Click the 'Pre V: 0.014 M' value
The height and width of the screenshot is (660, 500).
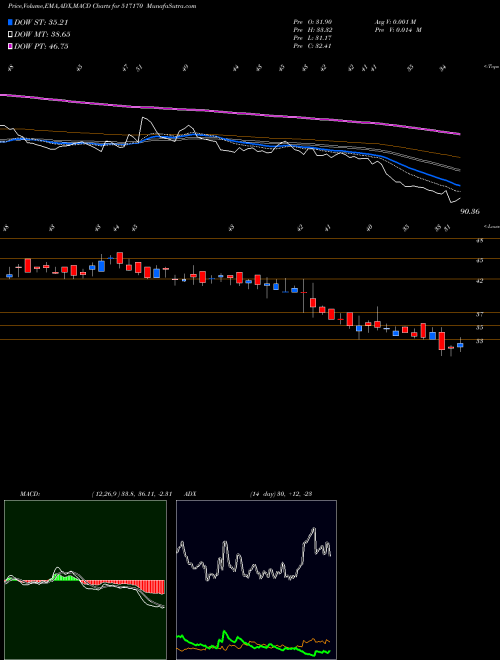(x=400, y=30)
